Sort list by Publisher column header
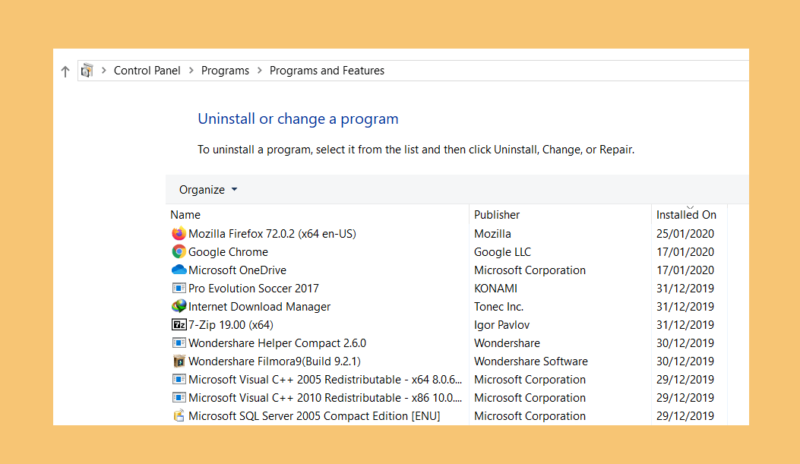The height and width of the screenshot is (464, 800). coord(496,215)
